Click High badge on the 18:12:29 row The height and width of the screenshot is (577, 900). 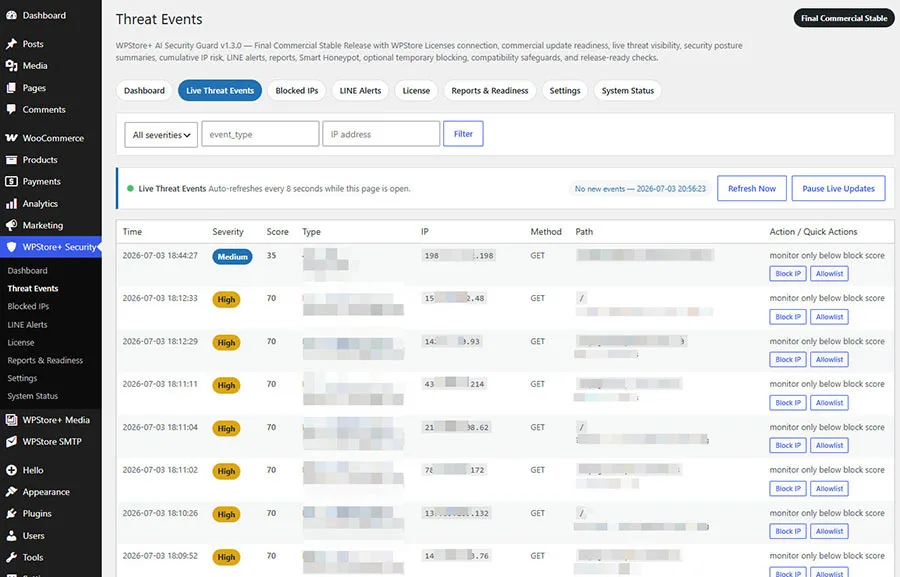pos(226,343)
